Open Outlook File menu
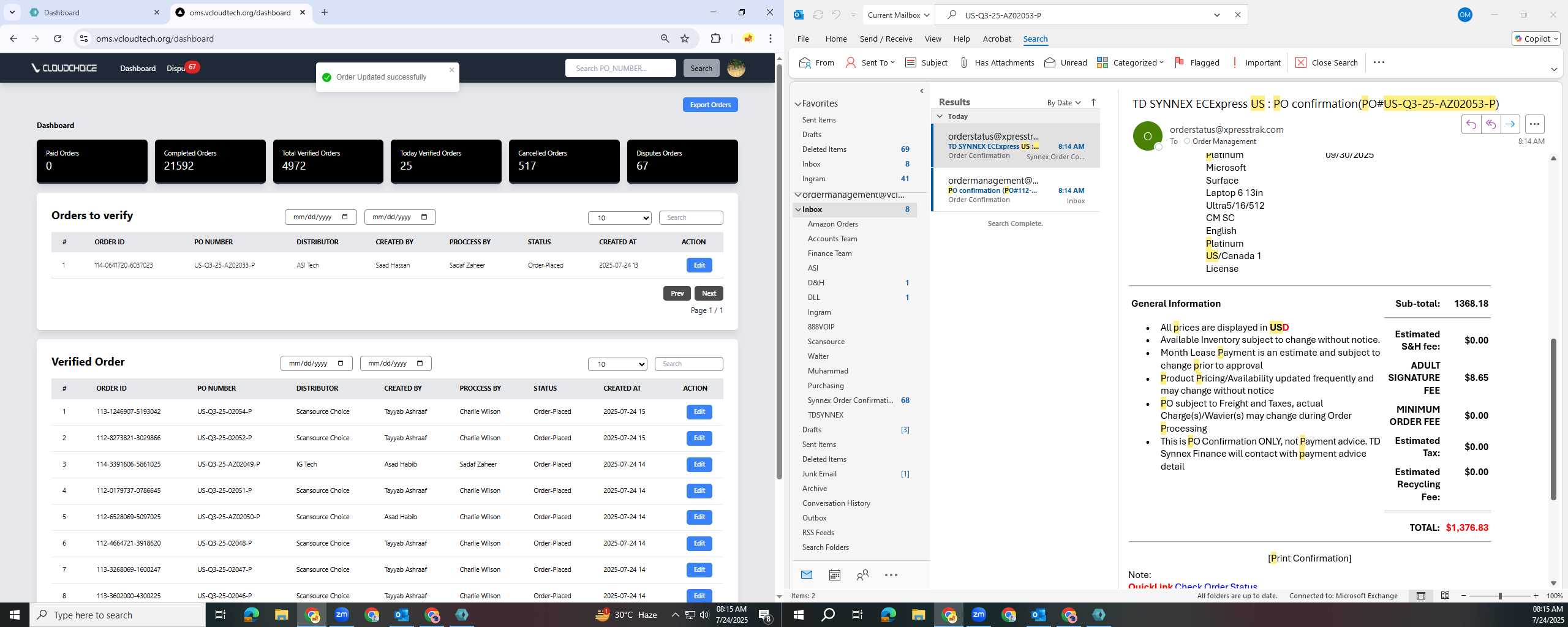Viewport: 1568px width, 627px height. (802, 39)
